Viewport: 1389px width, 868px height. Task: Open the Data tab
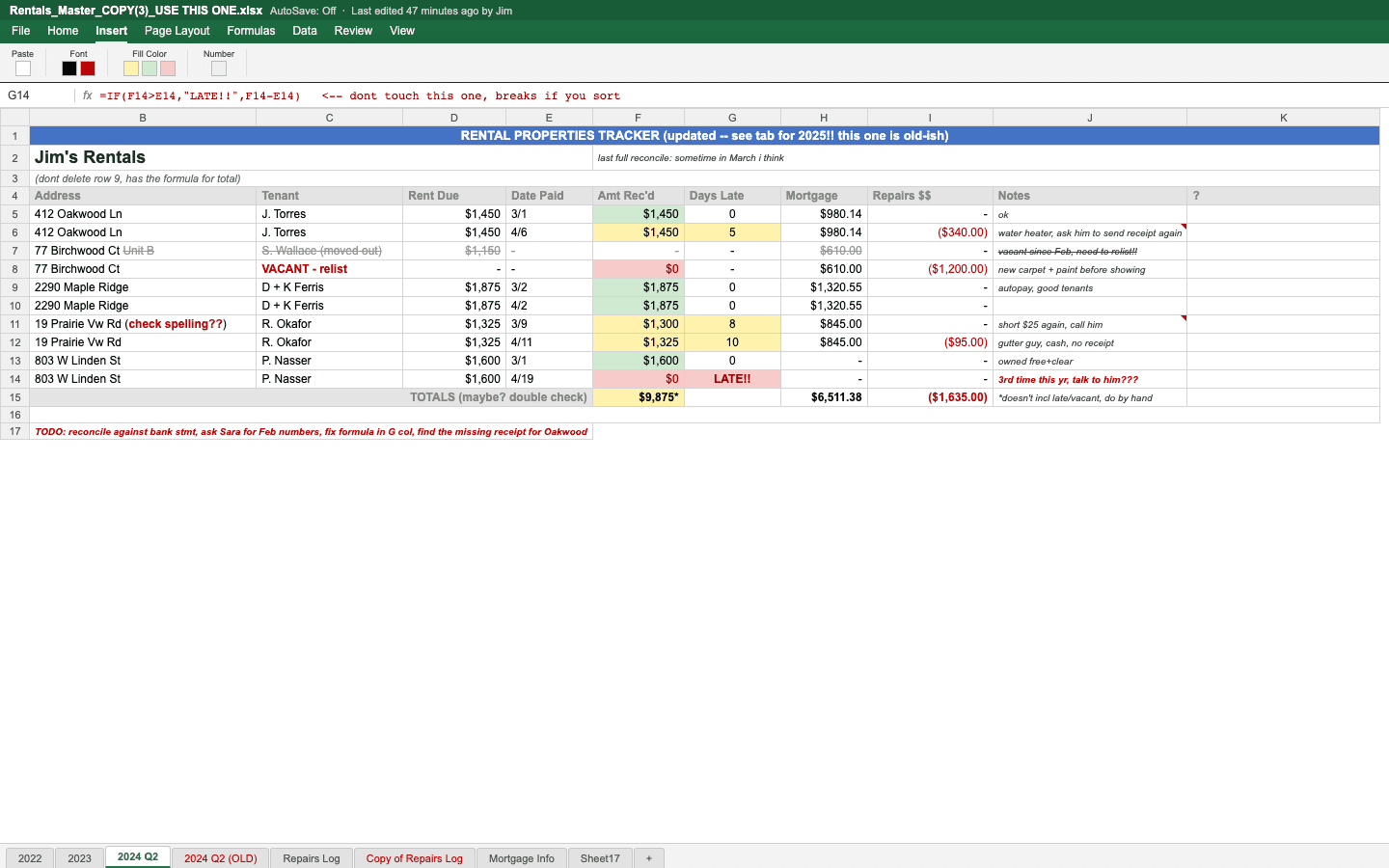tap(305, 31)
